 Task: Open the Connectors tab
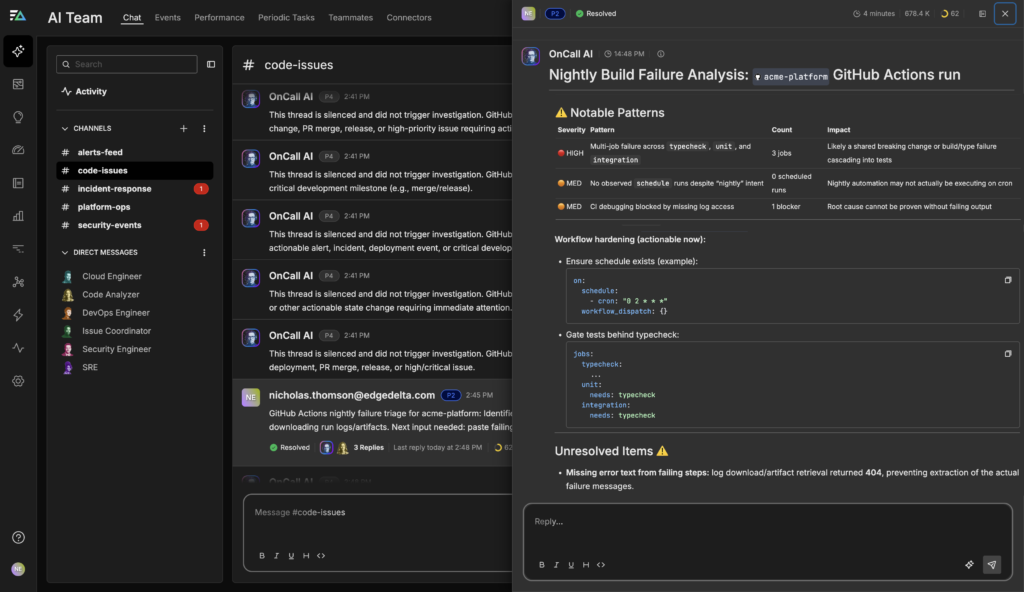(408, 18)
